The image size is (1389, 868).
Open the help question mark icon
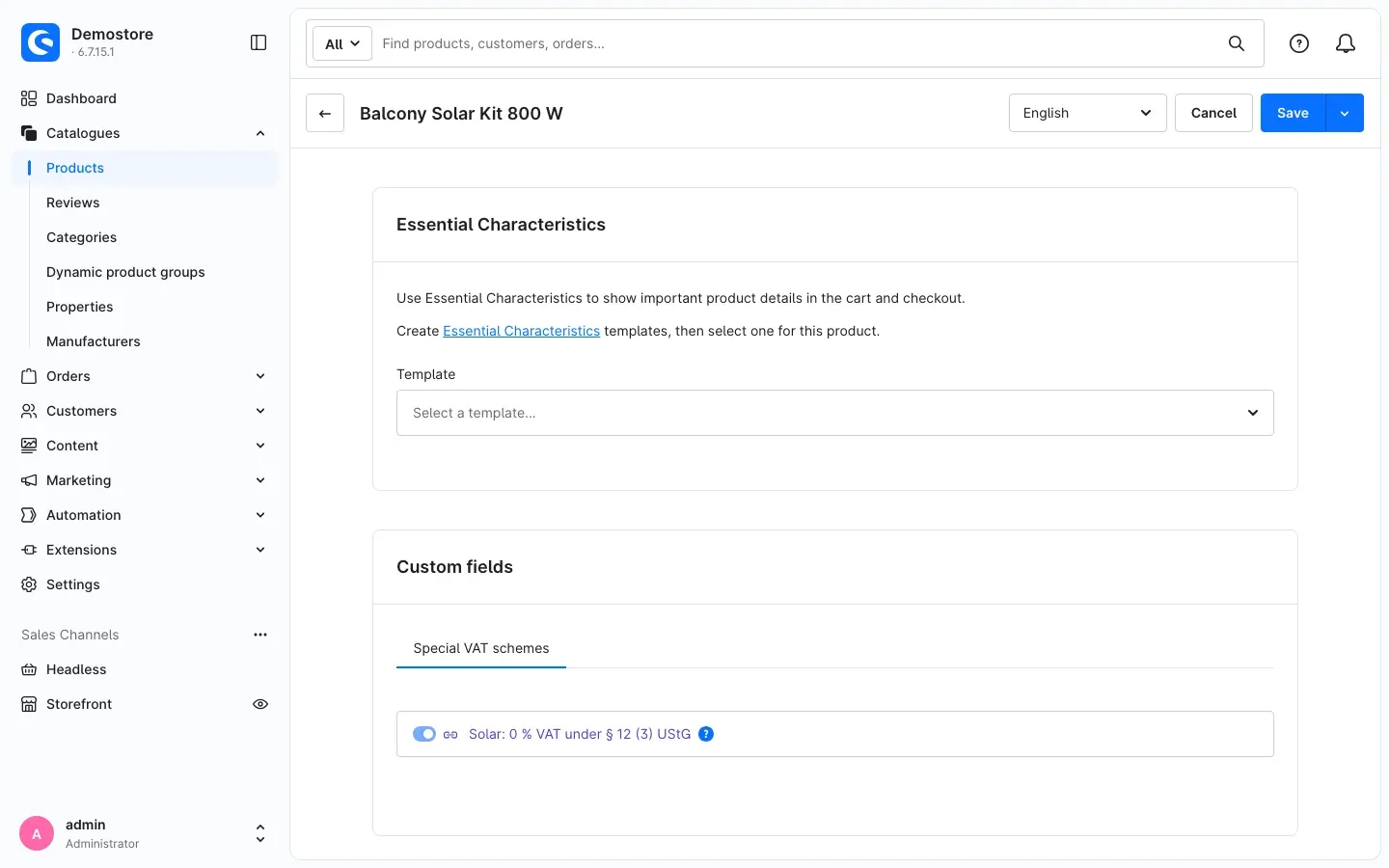click(x=1299, y=43)
